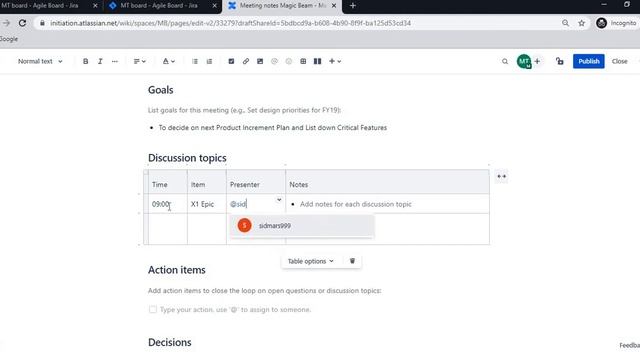Open page restrictions lock icon
Screen dimensions: 640x360
tap(560, 61)
